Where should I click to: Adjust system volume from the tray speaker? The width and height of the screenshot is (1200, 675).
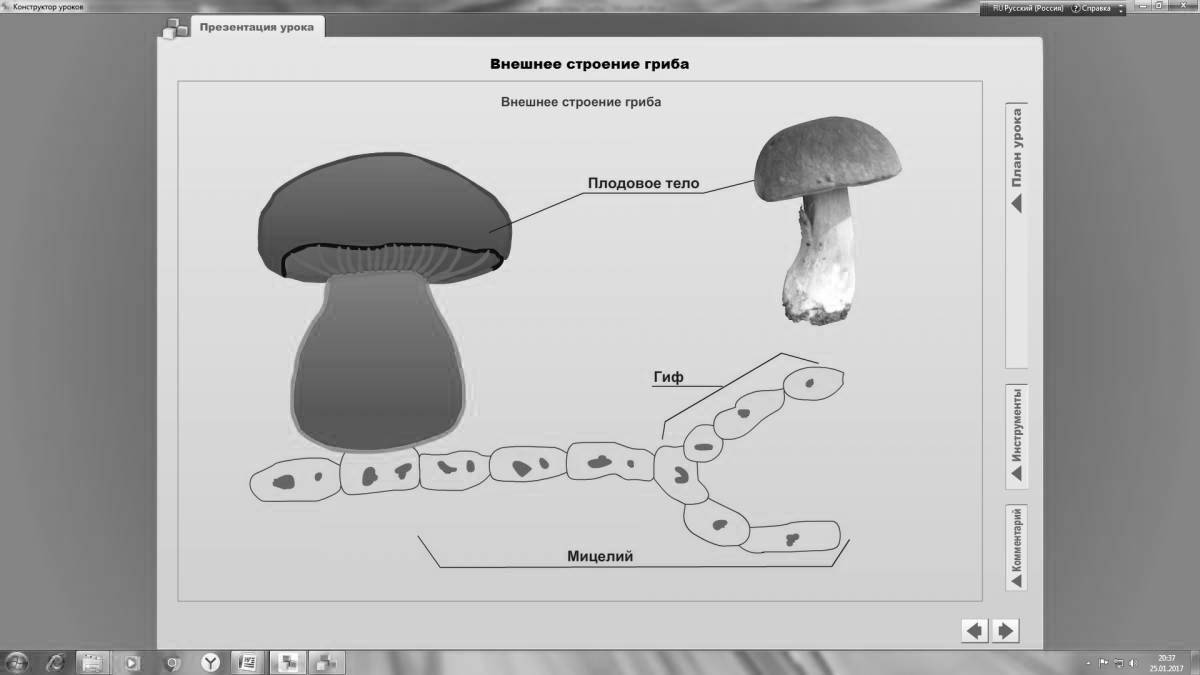point(1131,661)
